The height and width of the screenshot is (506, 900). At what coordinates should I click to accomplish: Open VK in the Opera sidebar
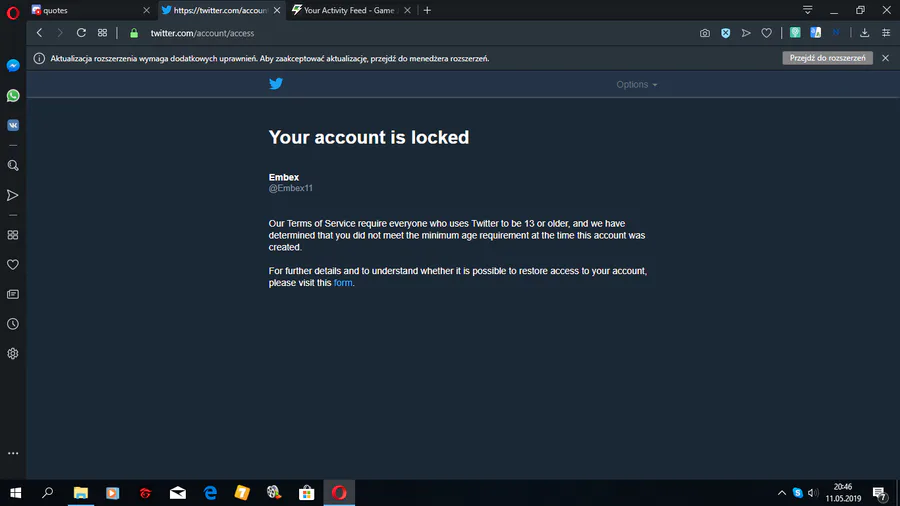click(13, 125)
